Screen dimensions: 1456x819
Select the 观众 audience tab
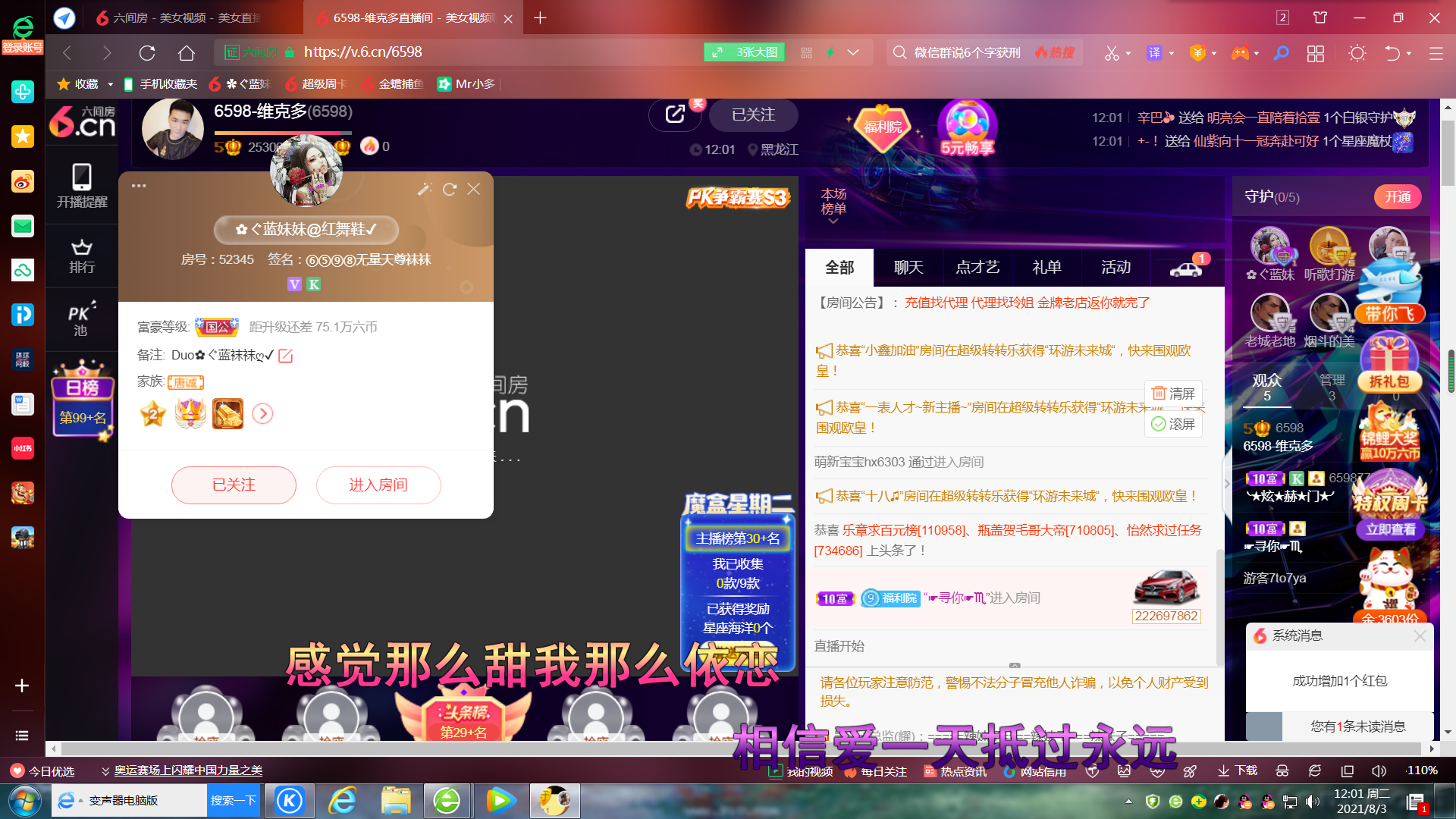(1266, 388)
